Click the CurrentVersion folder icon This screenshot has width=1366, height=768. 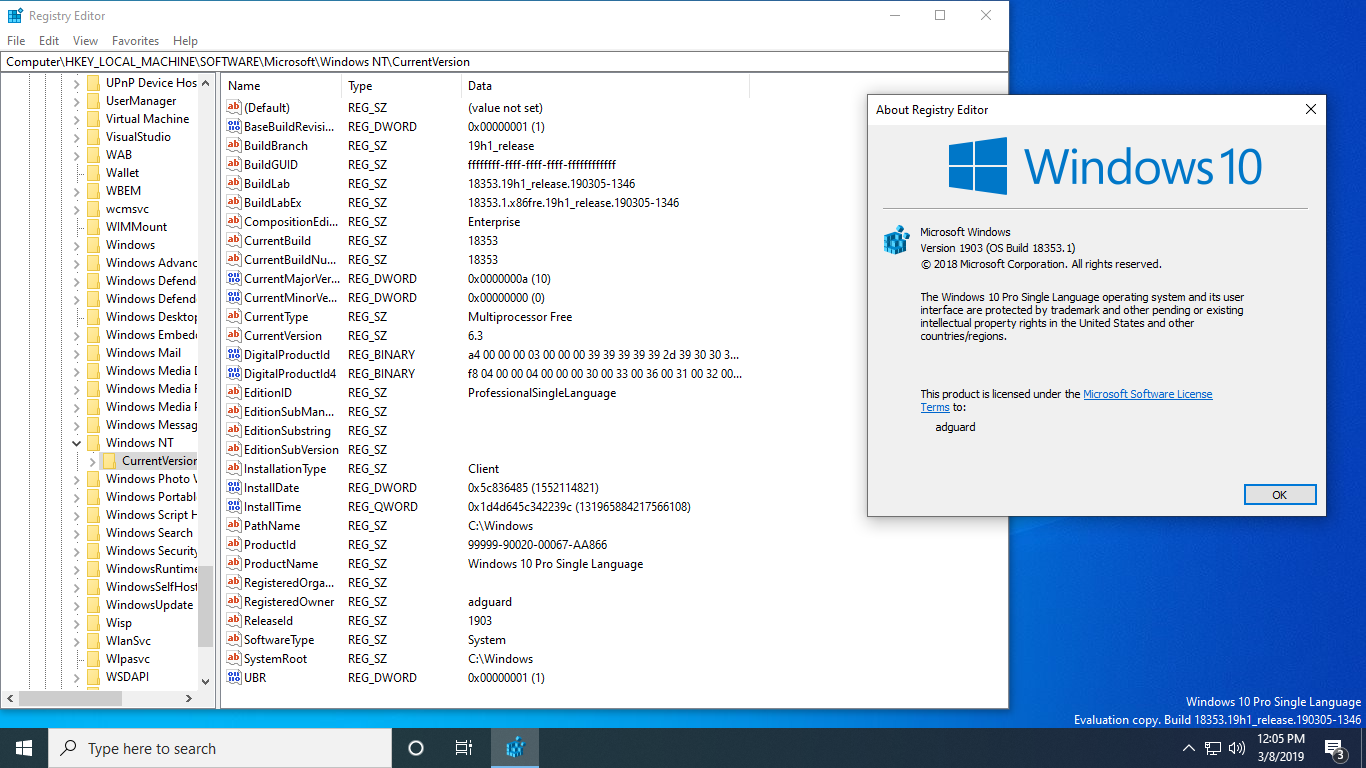pos(110,461)
